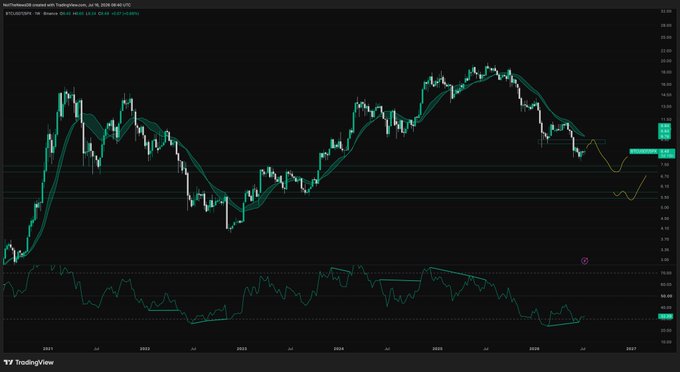Click the TradingView logo in the footer
This screenshot has height=372, width=680.
coord(29,362)
